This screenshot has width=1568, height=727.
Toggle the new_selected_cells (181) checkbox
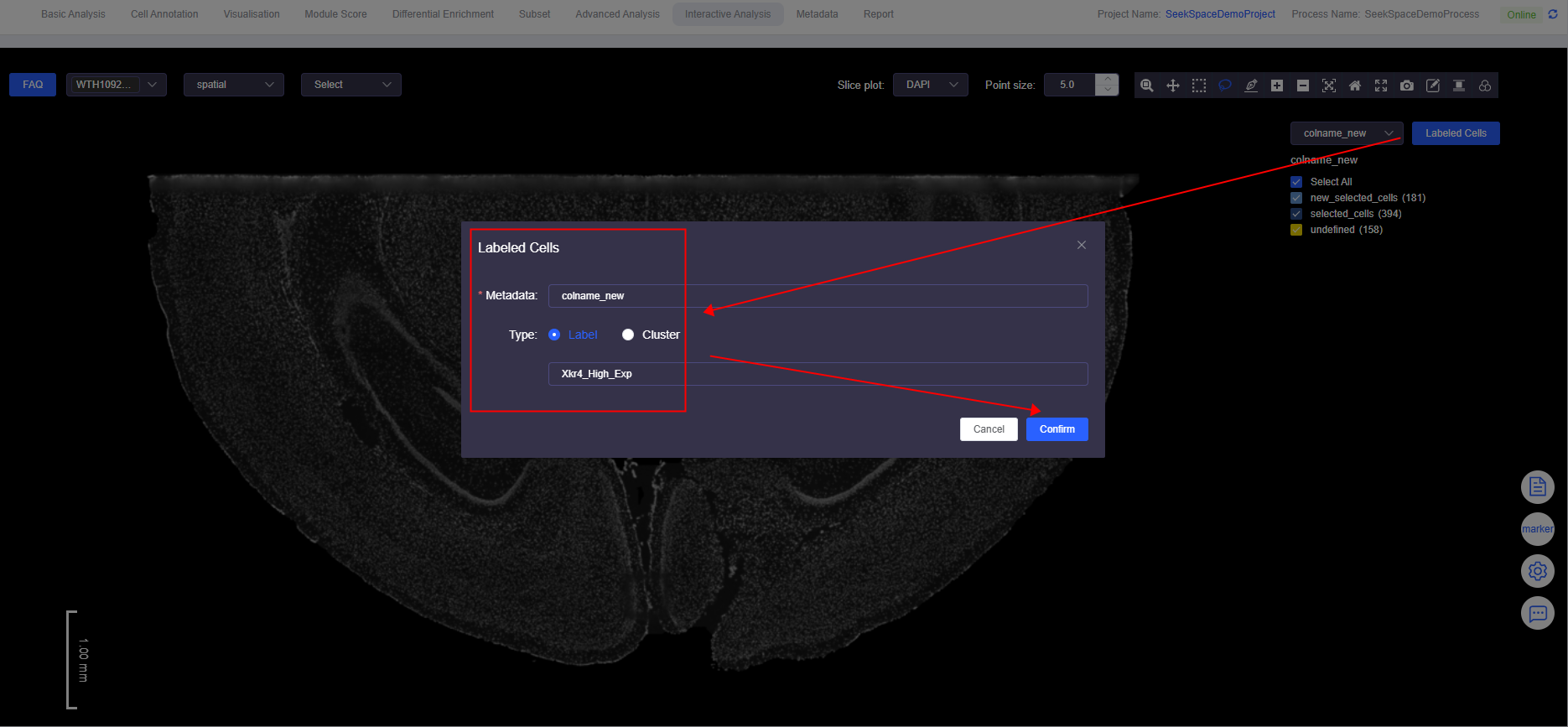[1296, 198]
